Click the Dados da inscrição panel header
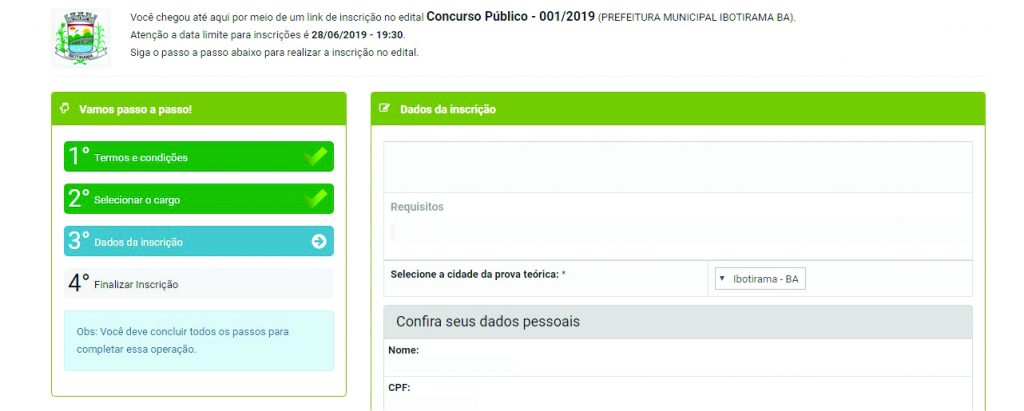 (x=678, y=108)
